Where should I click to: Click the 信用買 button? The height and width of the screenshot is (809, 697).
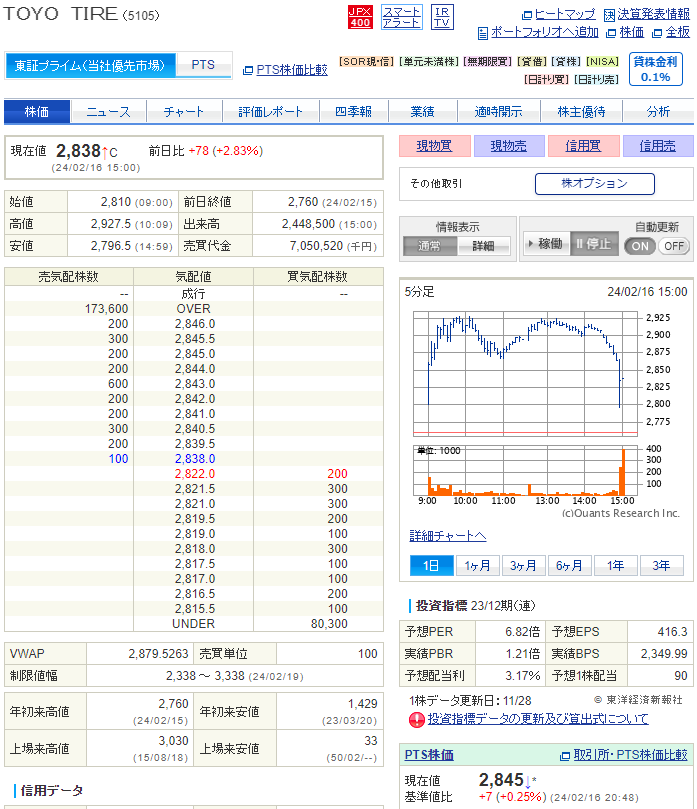pyautogui.click(x=583, y=146)
